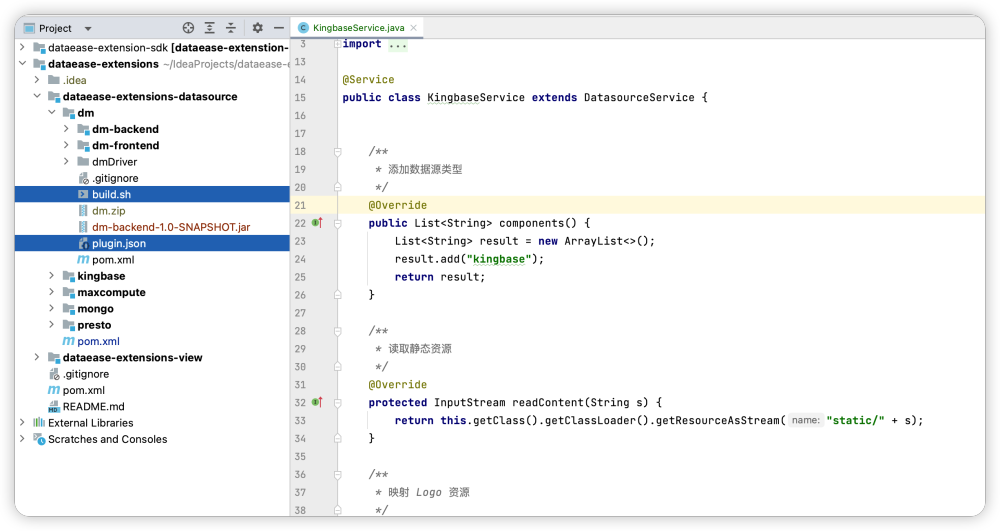
Task: Click the Project panel window icon
Action: tap(29, 29)
